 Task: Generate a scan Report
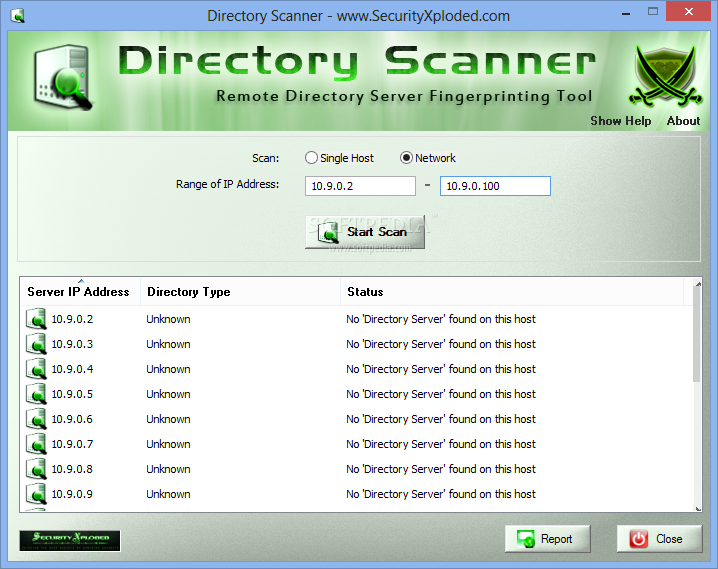pos(548,539)
